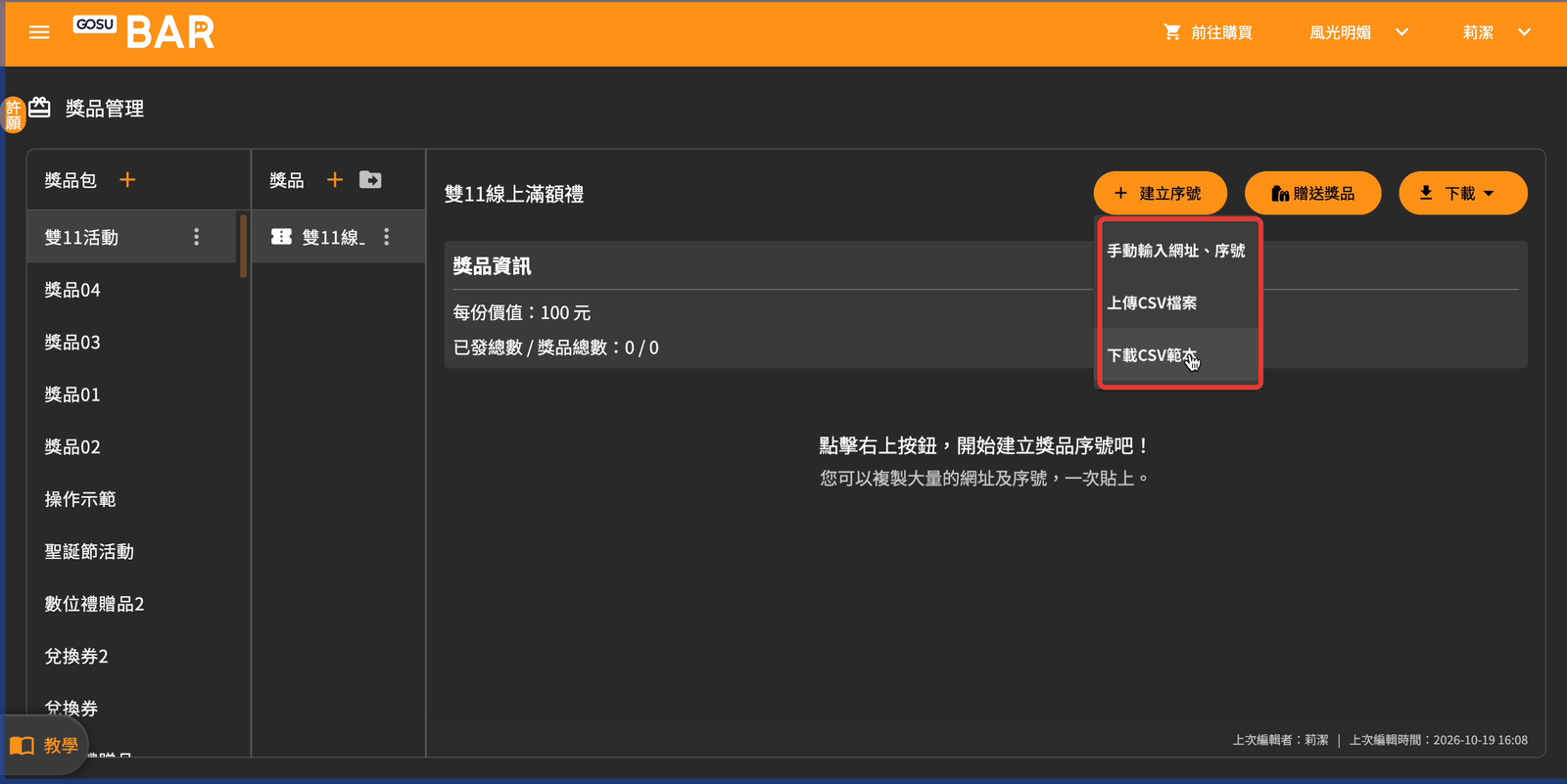Open the 建立序號 dropdown button
Viewport: 1567px width, 784px height.
click(x=1160, y=194)
